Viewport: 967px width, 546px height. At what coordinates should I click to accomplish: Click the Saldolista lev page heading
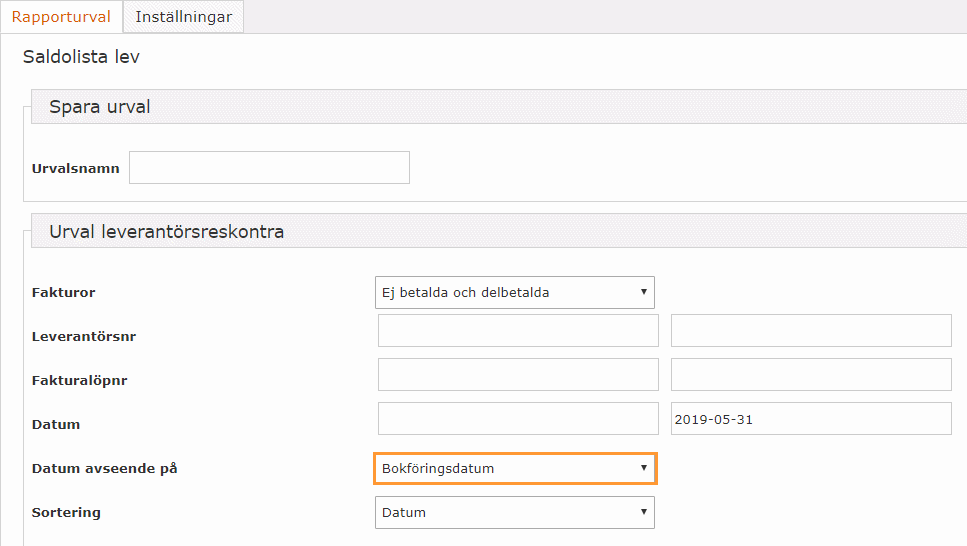tap(81, 57)
